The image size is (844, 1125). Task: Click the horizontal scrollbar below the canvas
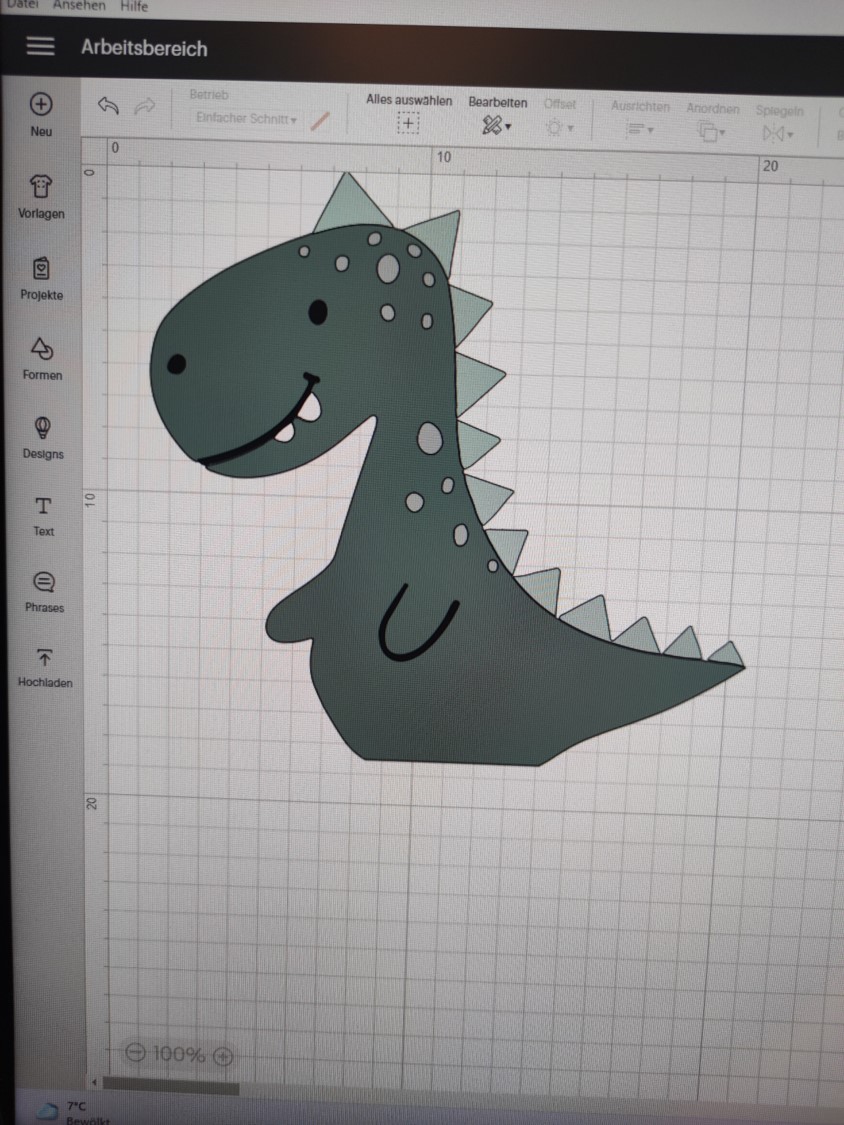[x=170, y=1086]
